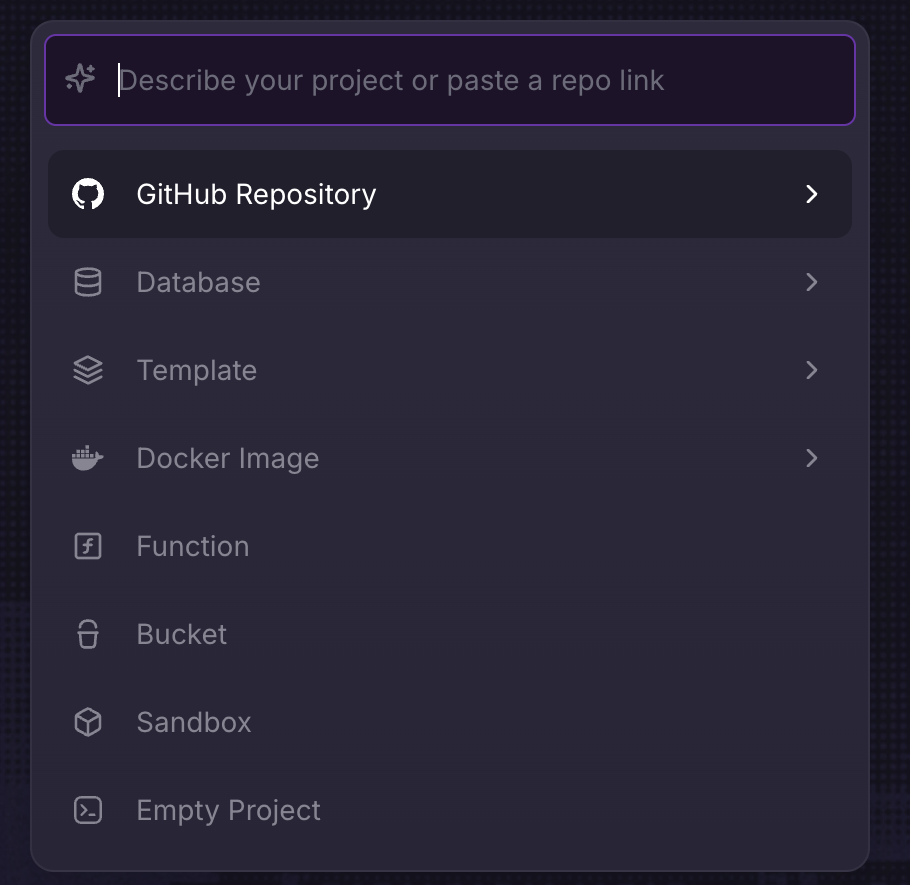Choose the Database menu entry
910x885 pixels.
pos(450,282)
